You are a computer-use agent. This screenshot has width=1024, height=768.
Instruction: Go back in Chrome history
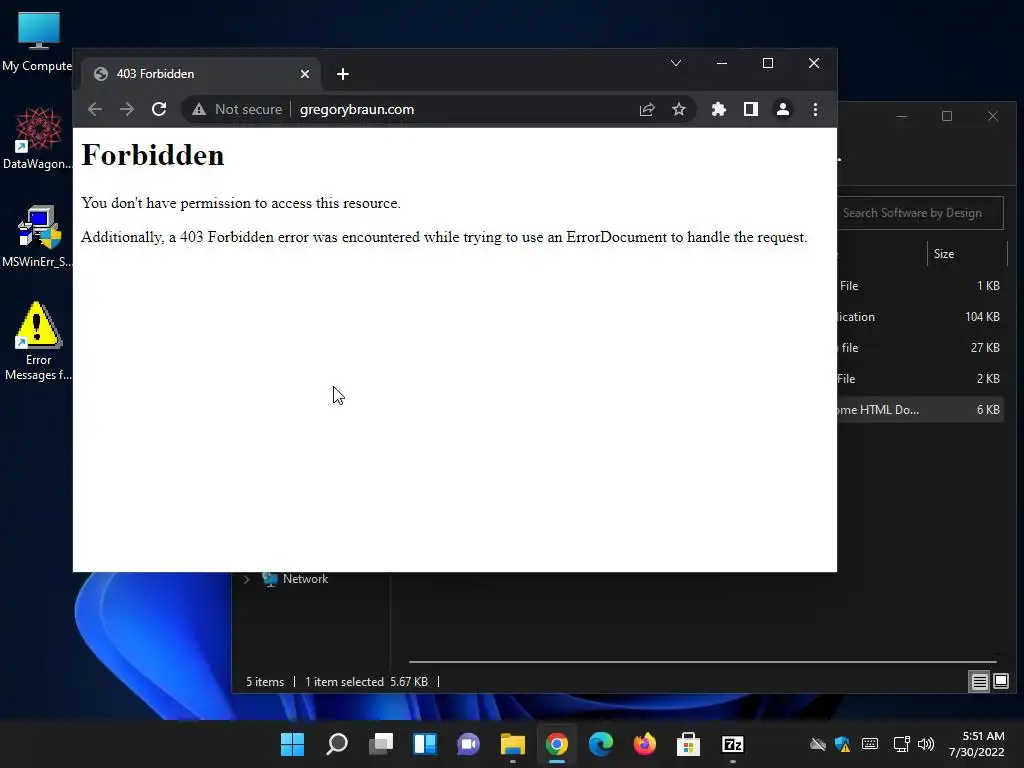pos(95,109)
